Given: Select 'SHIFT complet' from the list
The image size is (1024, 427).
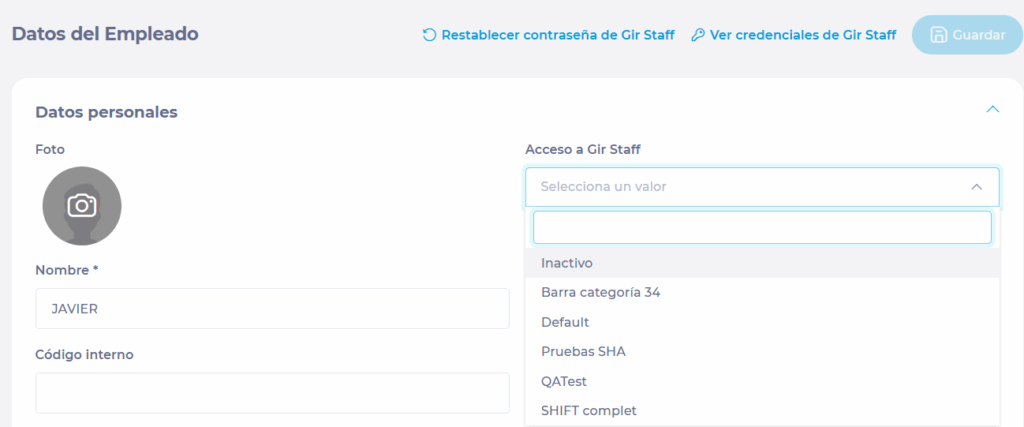Looking at the screenshot, I should [x=588, y=410].
